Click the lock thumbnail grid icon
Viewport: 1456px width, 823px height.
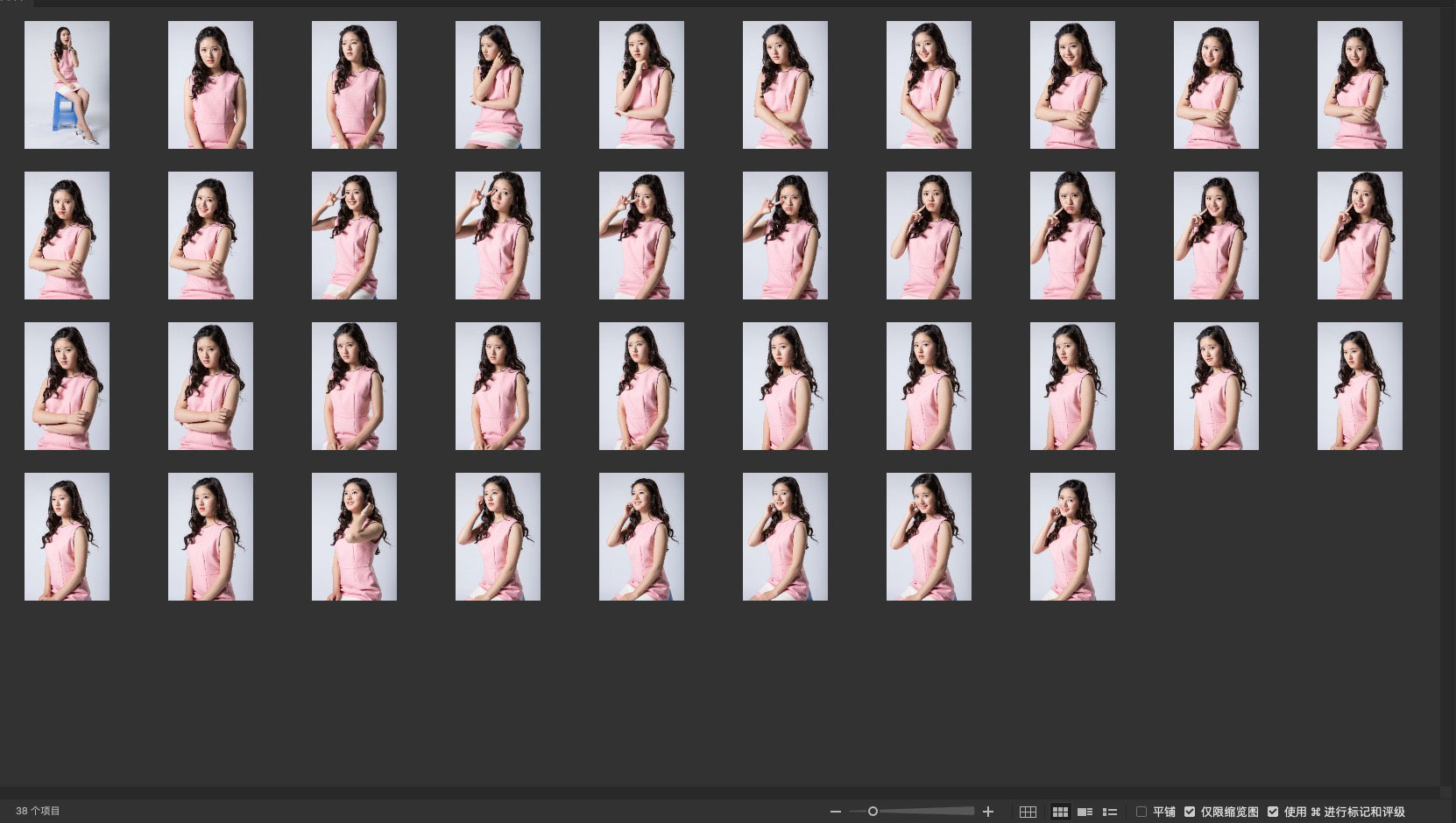pyautogui.click(x=1028, y=812)
